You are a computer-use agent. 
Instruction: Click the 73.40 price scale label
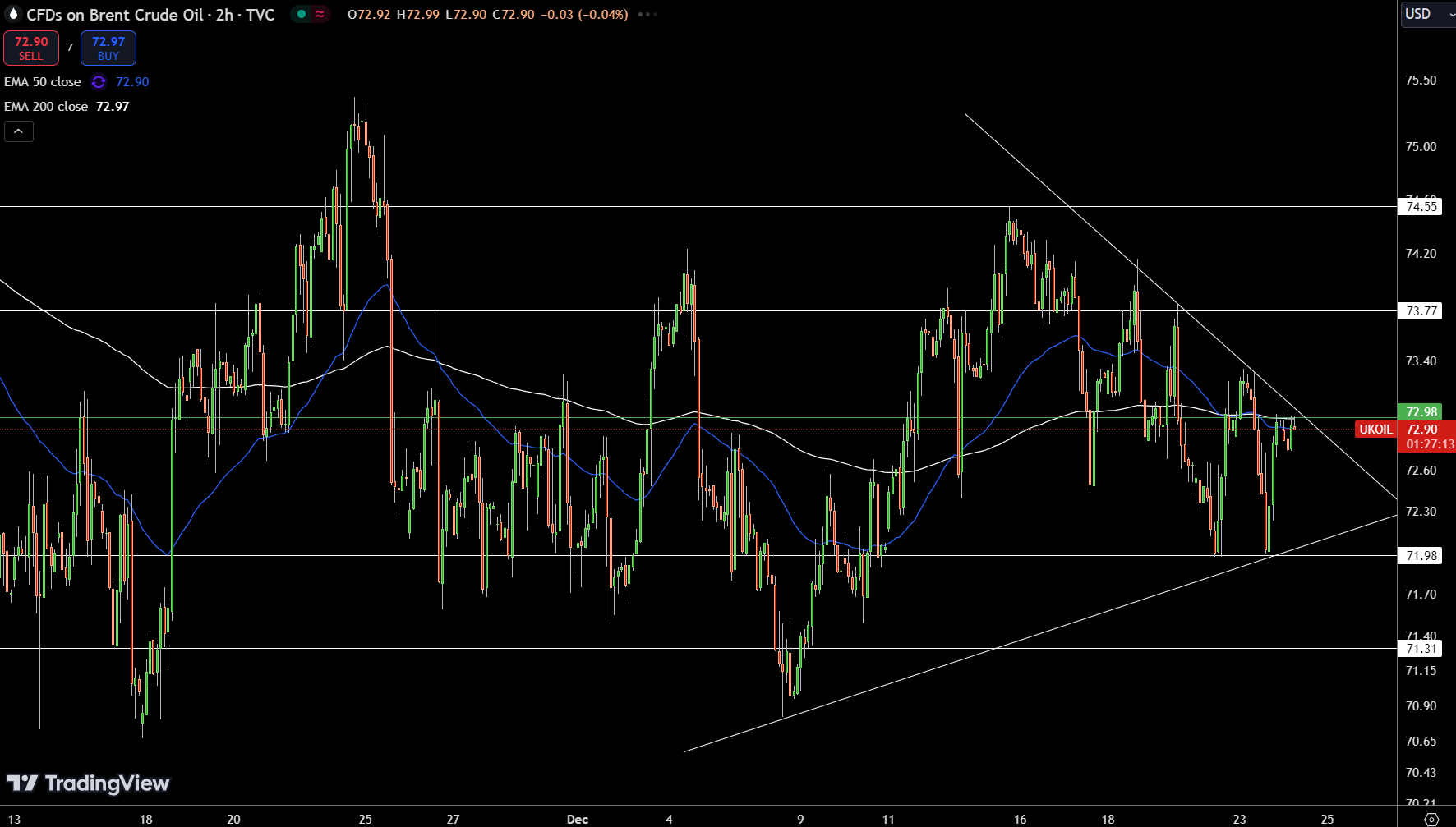pos(1421,361)
